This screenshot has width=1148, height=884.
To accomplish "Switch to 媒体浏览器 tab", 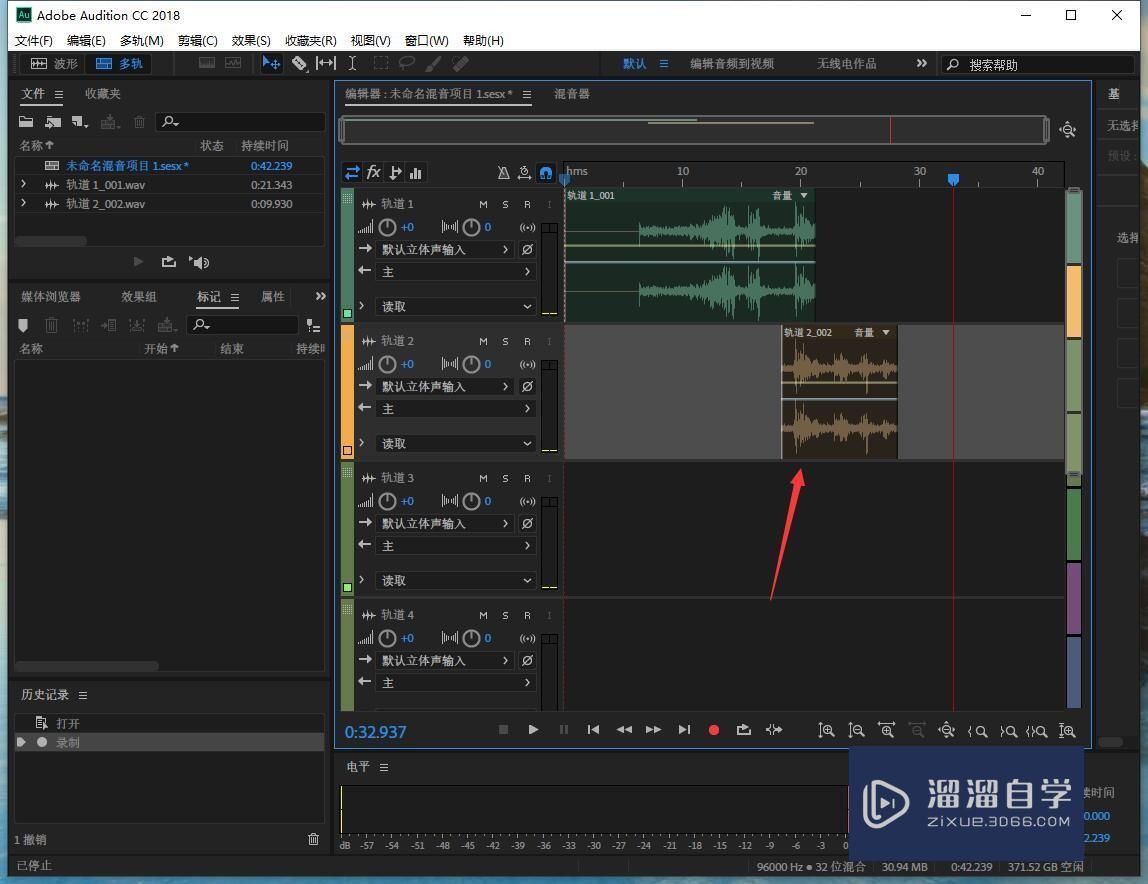I will pos(51,297).
